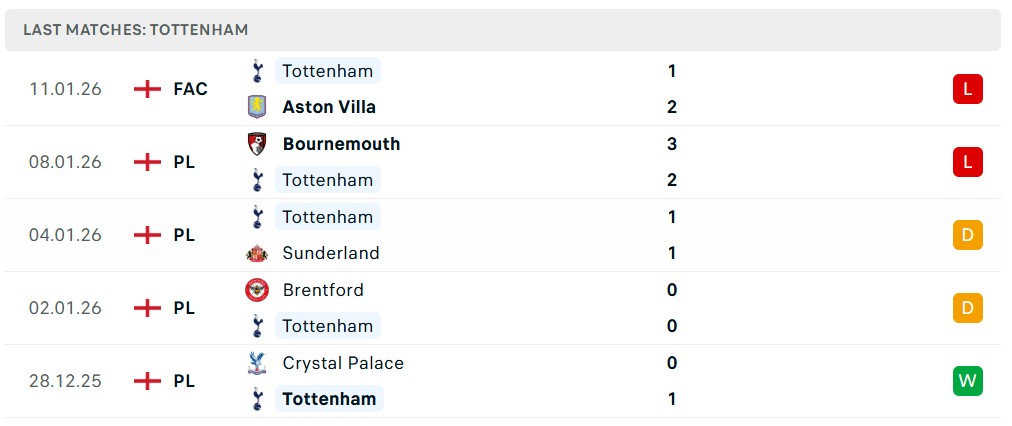This screenshot has width=1012, height=426.
Task: Open the Sunderland team name
Action: point(331,253)
